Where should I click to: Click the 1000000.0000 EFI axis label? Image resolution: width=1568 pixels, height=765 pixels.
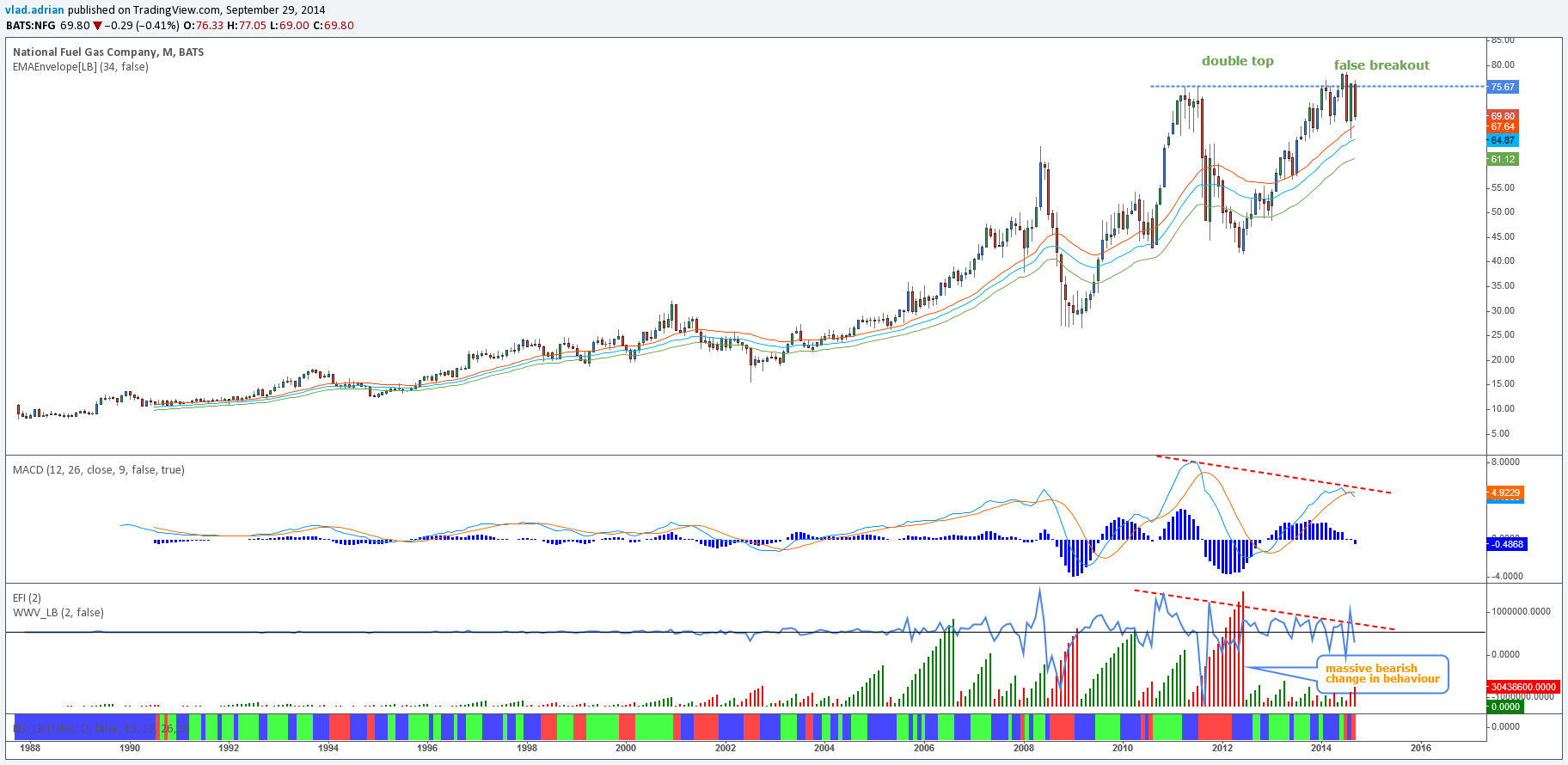(1522, 612)
